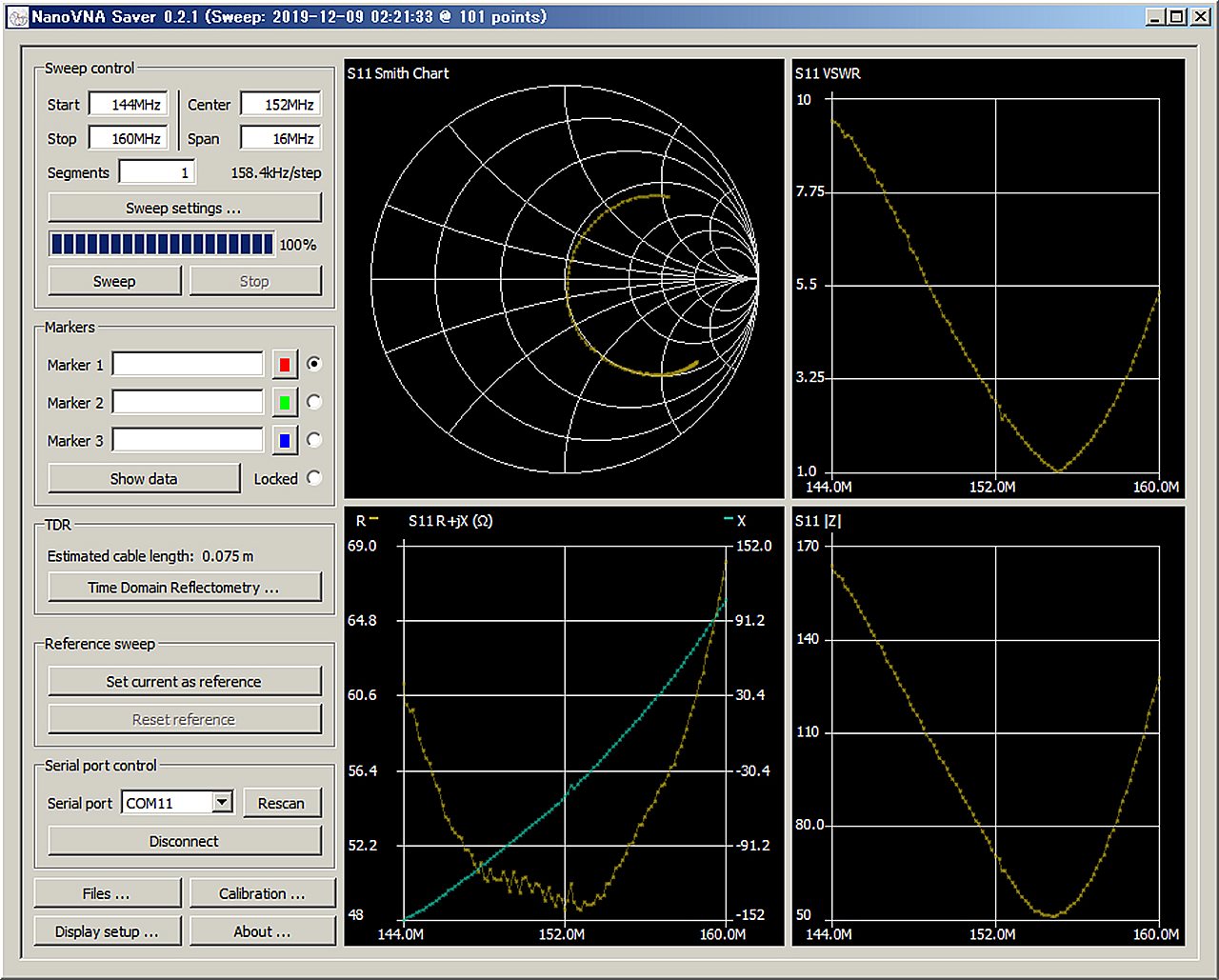This screenshot has height=980, width=1219.
Task: Open the green Marker 2 color swatch
Action: tap(285, 403)
